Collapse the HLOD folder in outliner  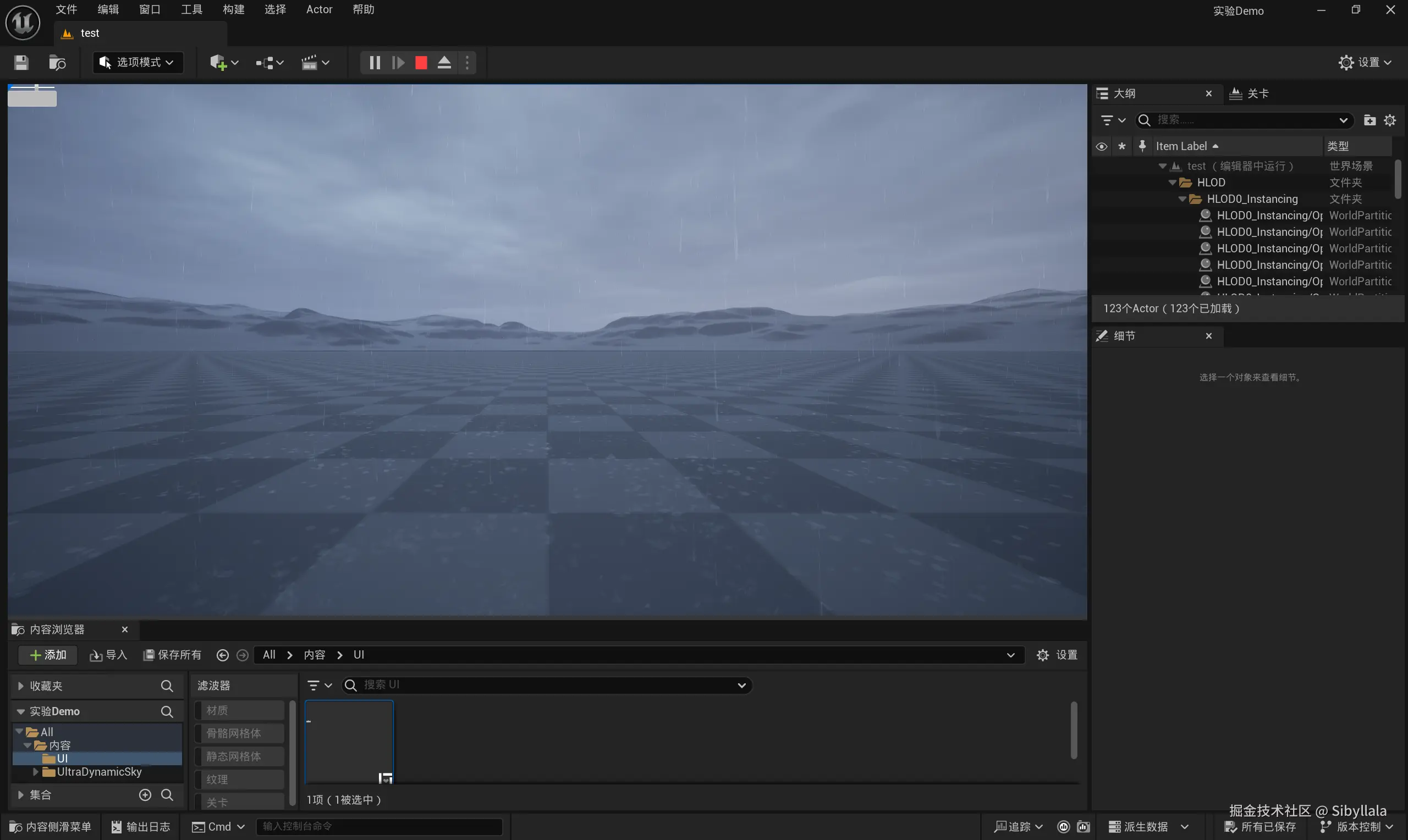pos(1172,183)
